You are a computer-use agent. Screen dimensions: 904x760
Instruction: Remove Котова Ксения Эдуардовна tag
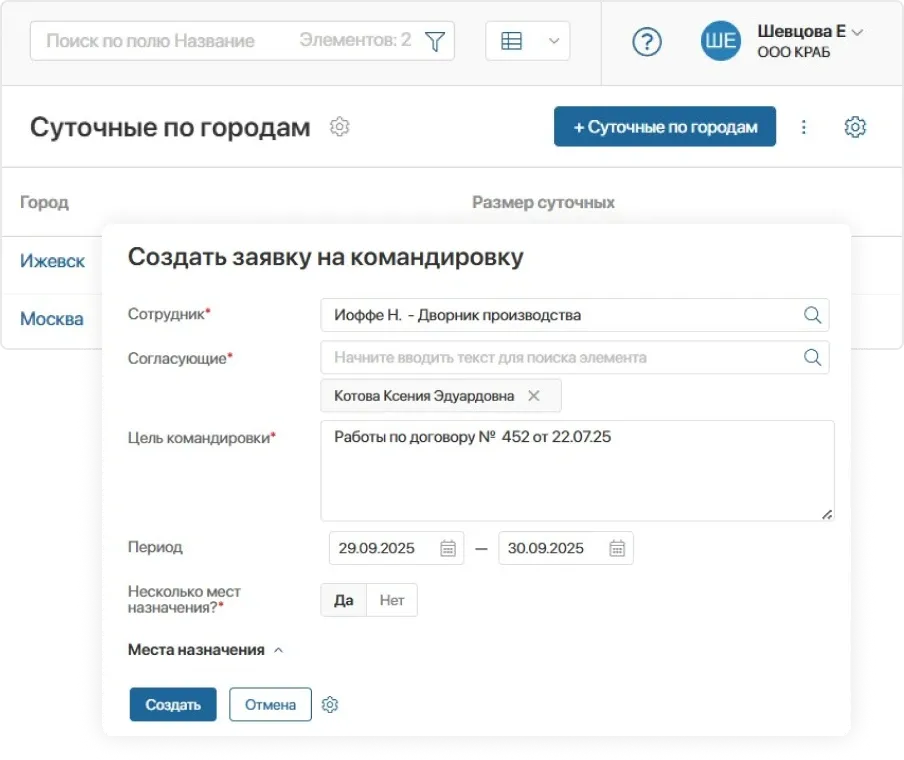tap(534, 396)
